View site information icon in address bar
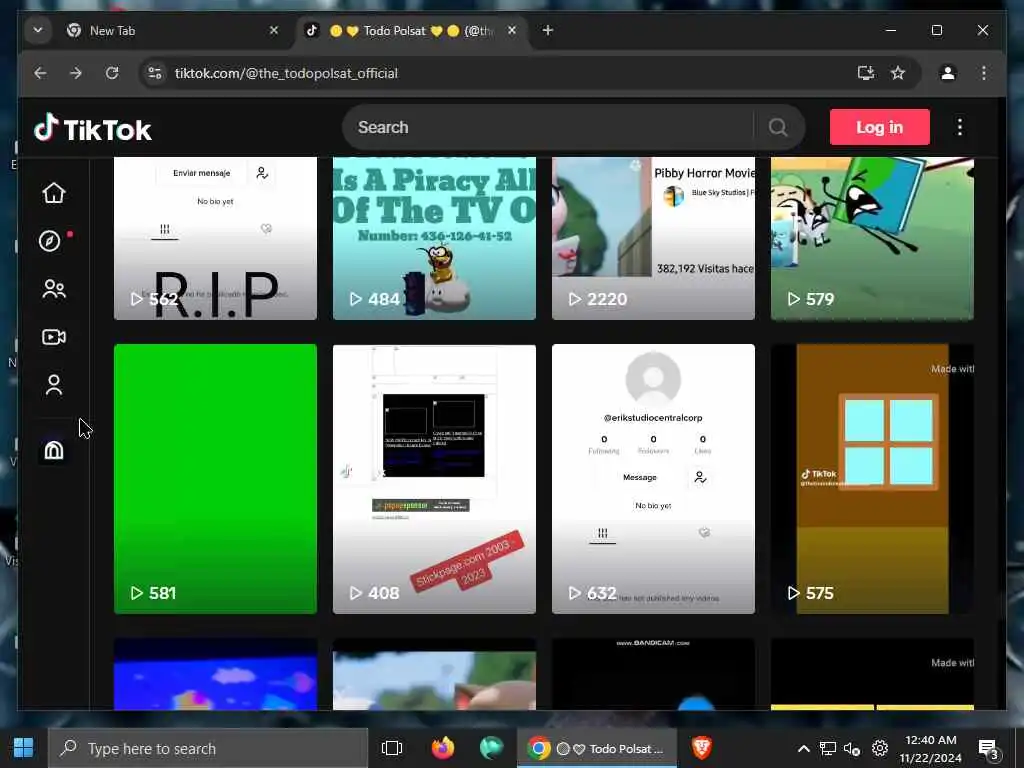This screenshot has height=768, width=1024. 155,73
